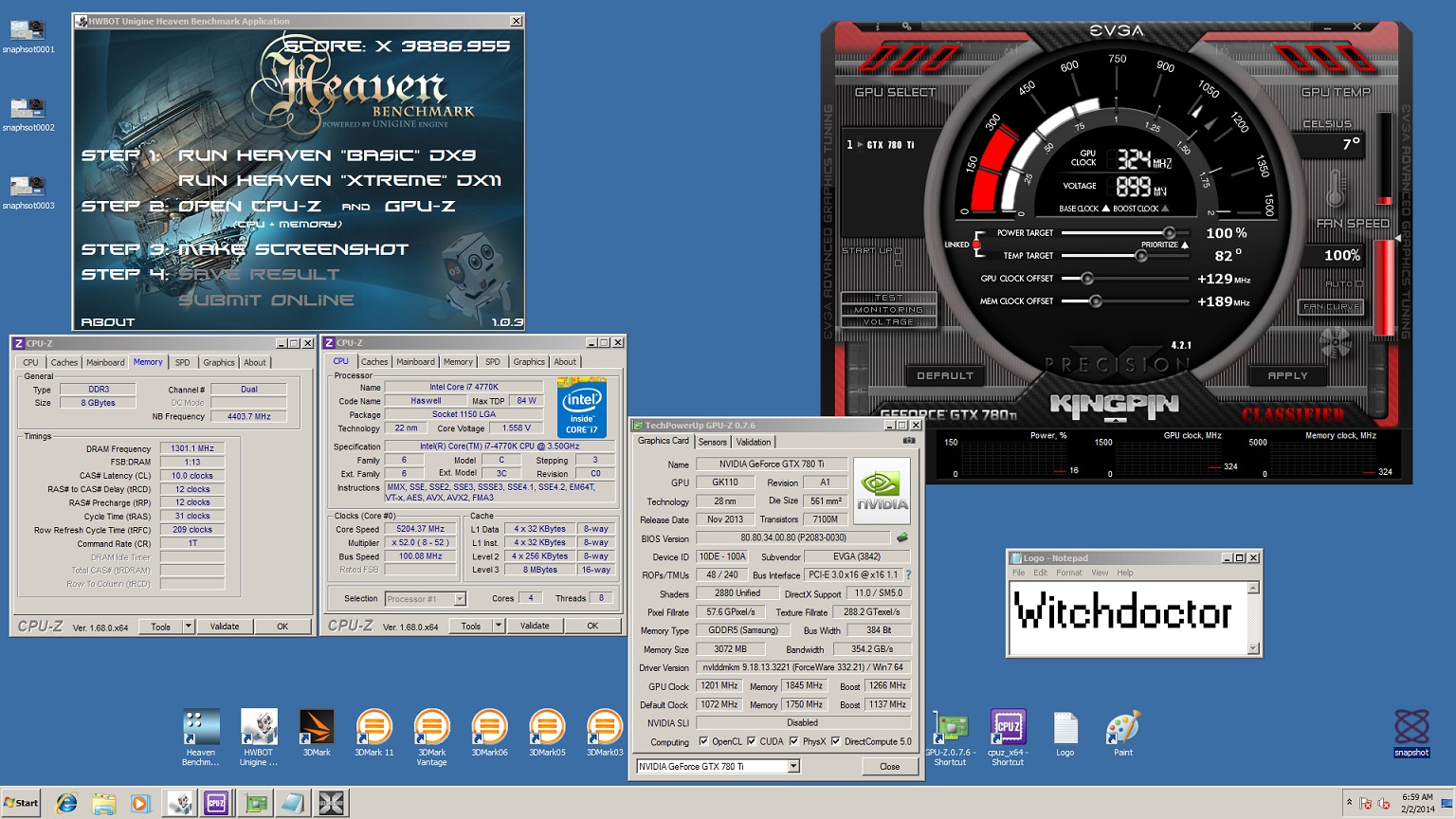Click the Validate button in CPU-Z CPU window
Viewport: 1456px width, 819px height.
535,626
